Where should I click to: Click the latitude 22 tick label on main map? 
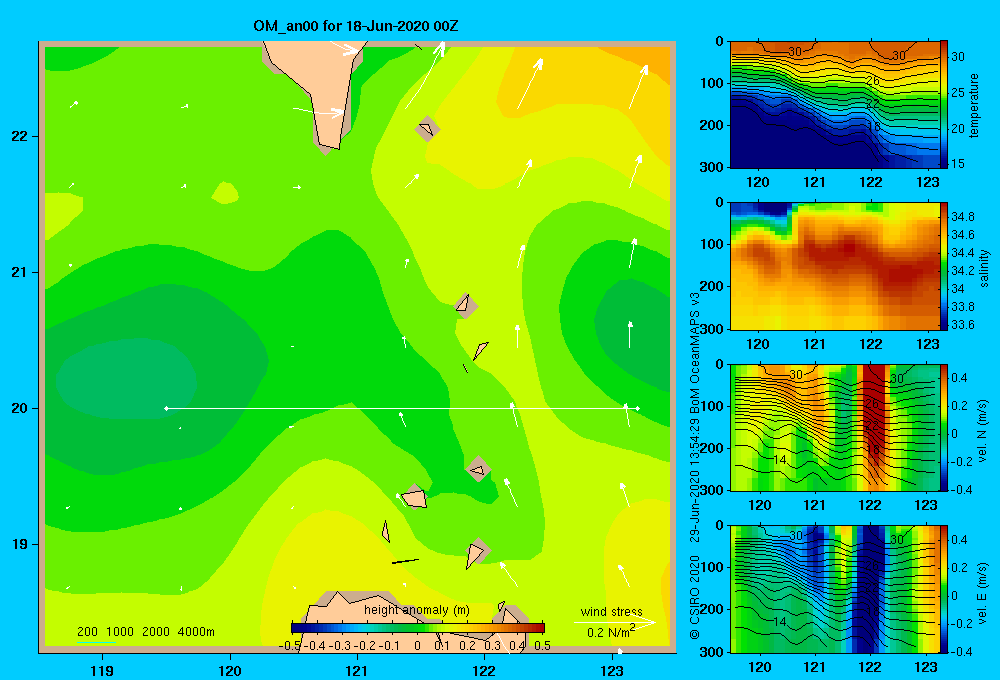[19, 137]
